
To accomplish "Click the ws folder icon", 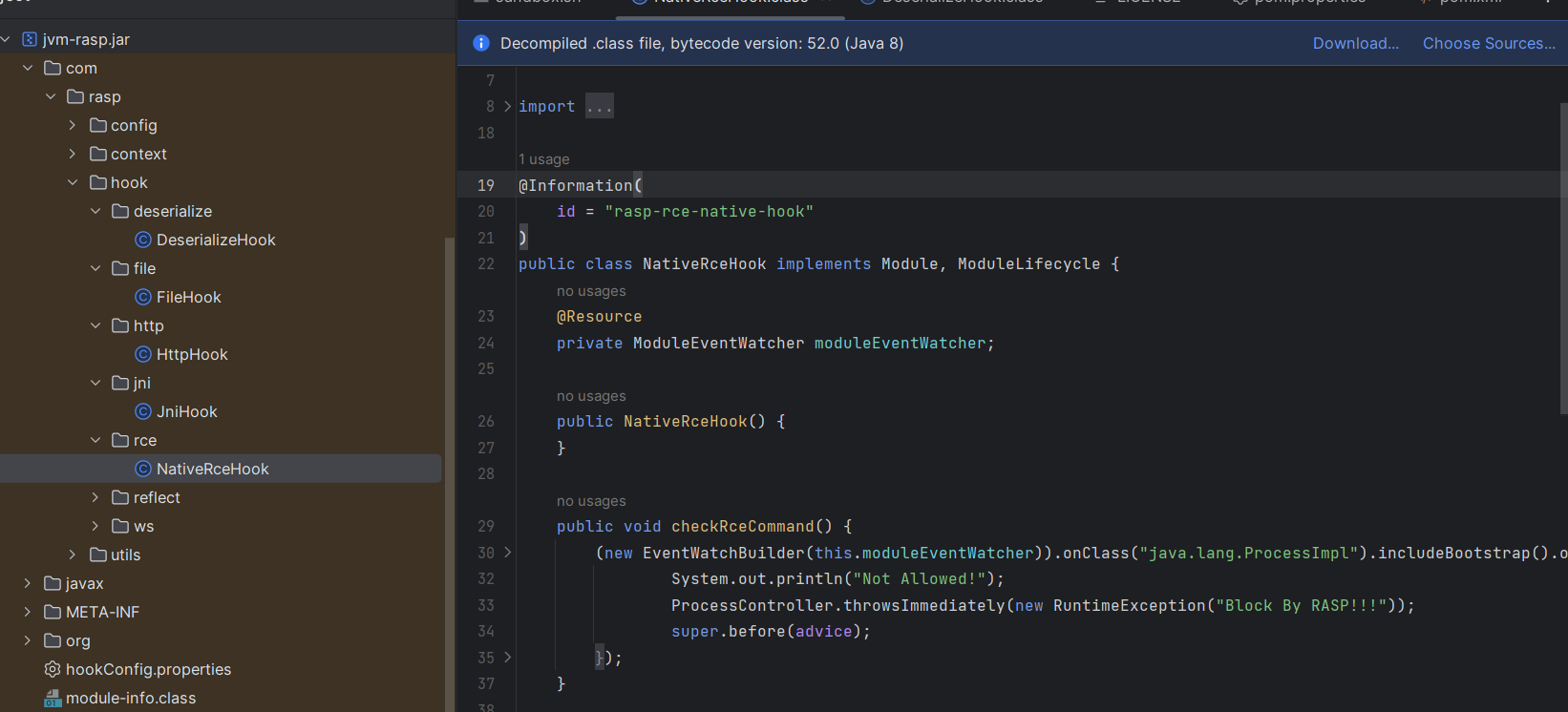I will click(120, 526).
